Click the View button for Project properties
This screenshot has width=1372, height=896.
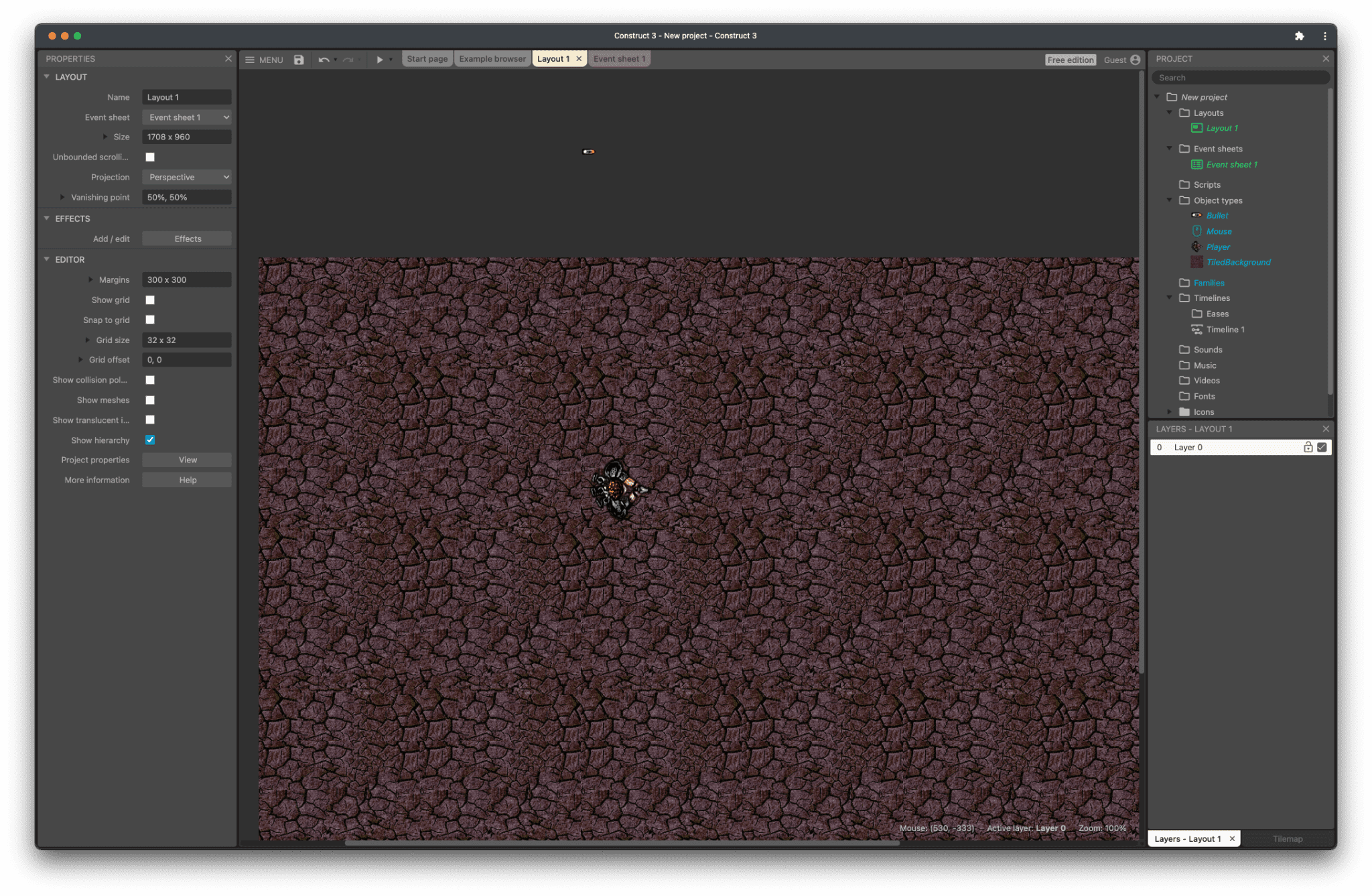tap(187, 459)
